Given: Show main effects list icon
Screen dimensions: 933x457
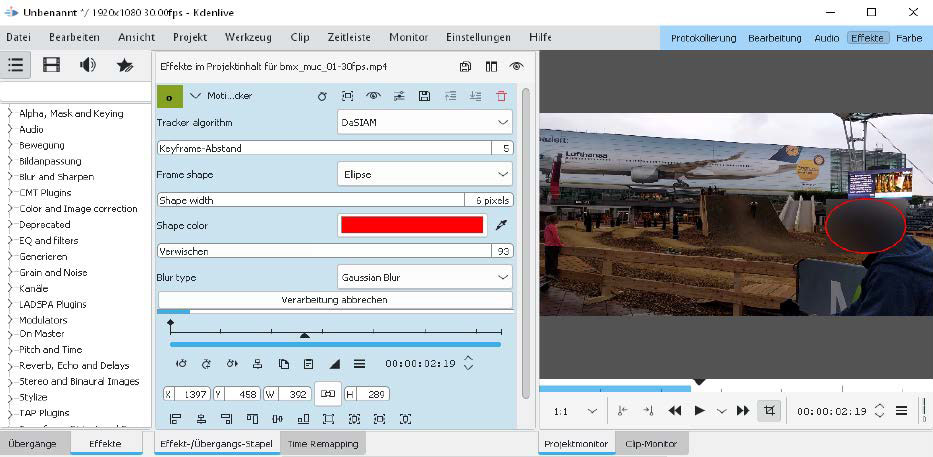Looking at the screenshot, I should [15, 65].
